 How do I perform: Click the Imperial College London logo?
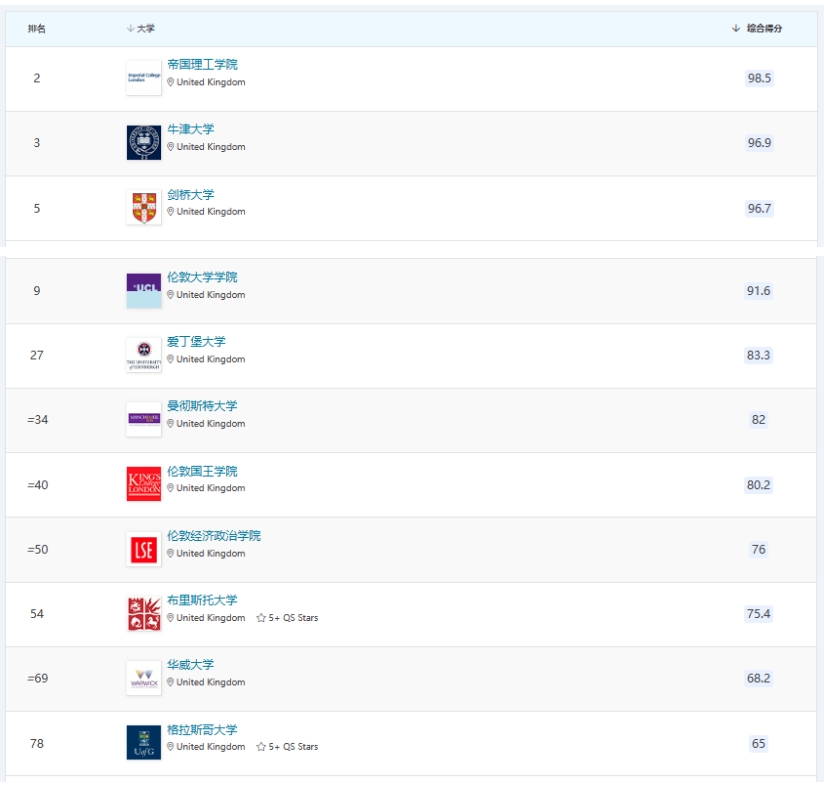pyautogui.click(x=143, y=78)
